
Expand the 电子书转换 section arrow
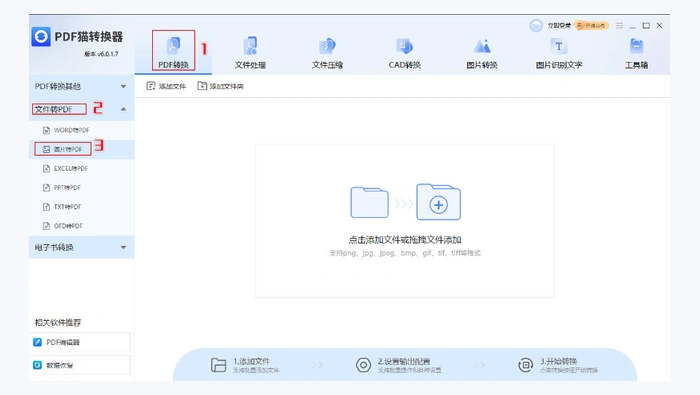click(x=123, y=247)
